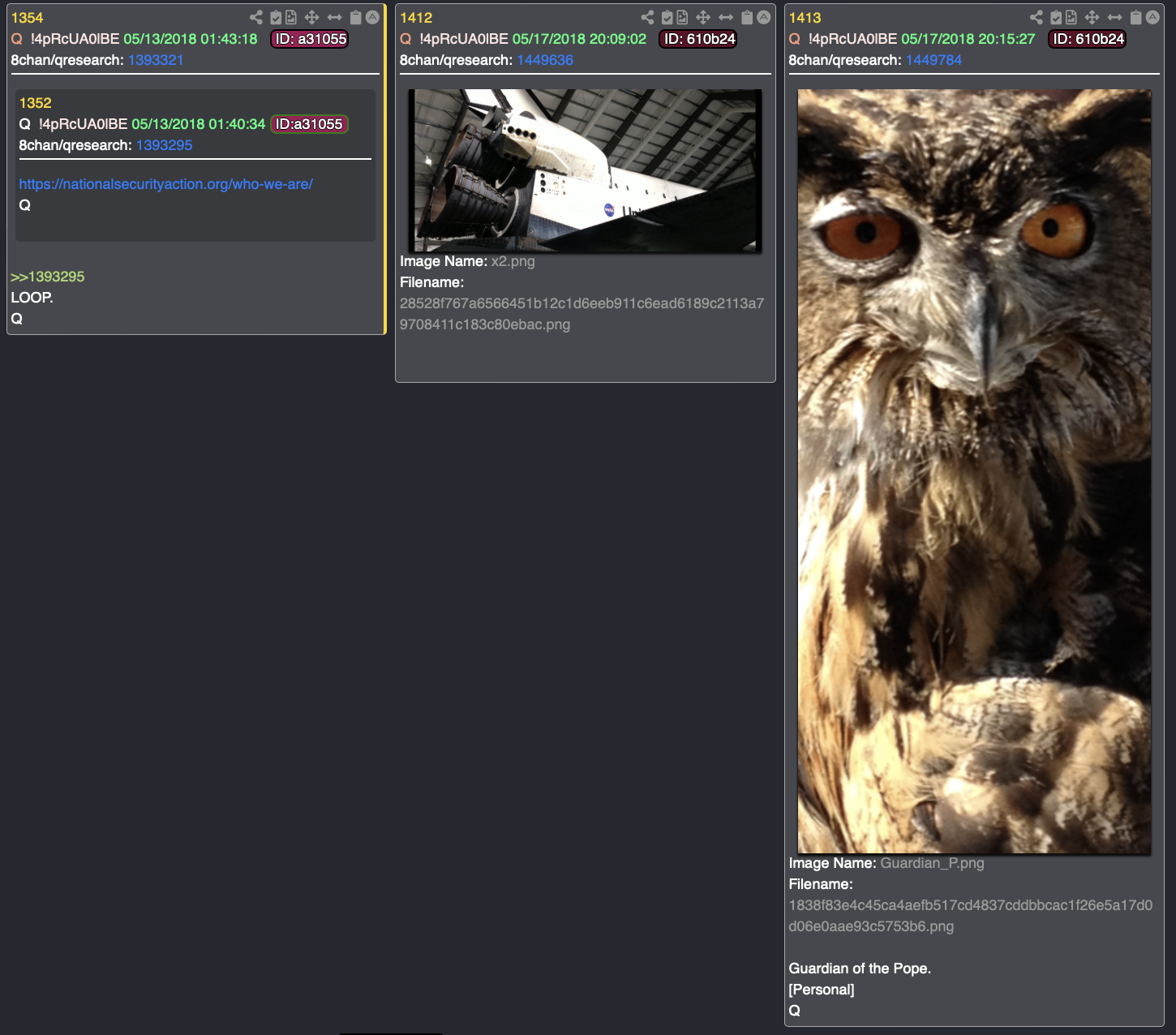
Task: Open the 8chan link 1449636
Action: pos(545,60)
